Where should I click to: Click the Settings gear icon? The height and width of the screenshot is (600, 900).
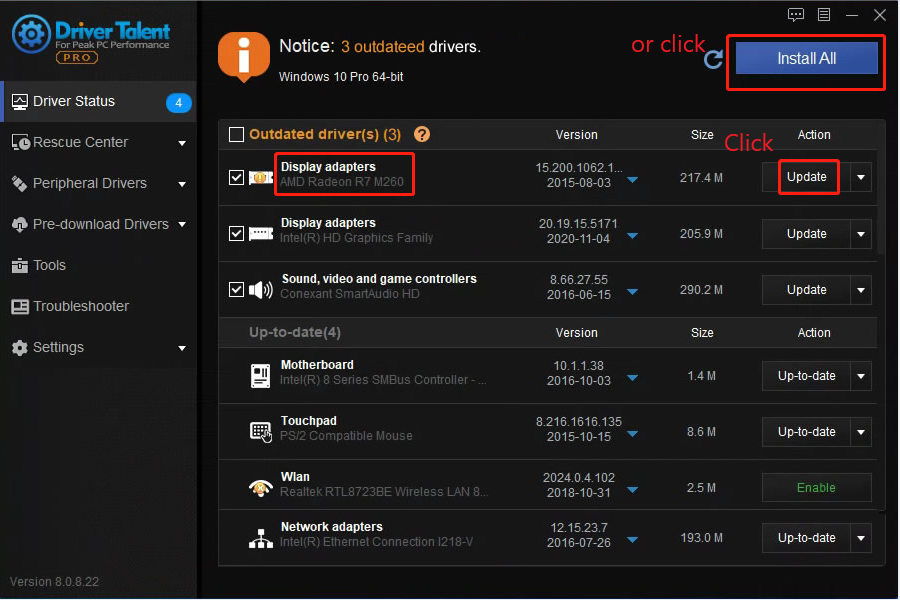(x=20, y=348)
